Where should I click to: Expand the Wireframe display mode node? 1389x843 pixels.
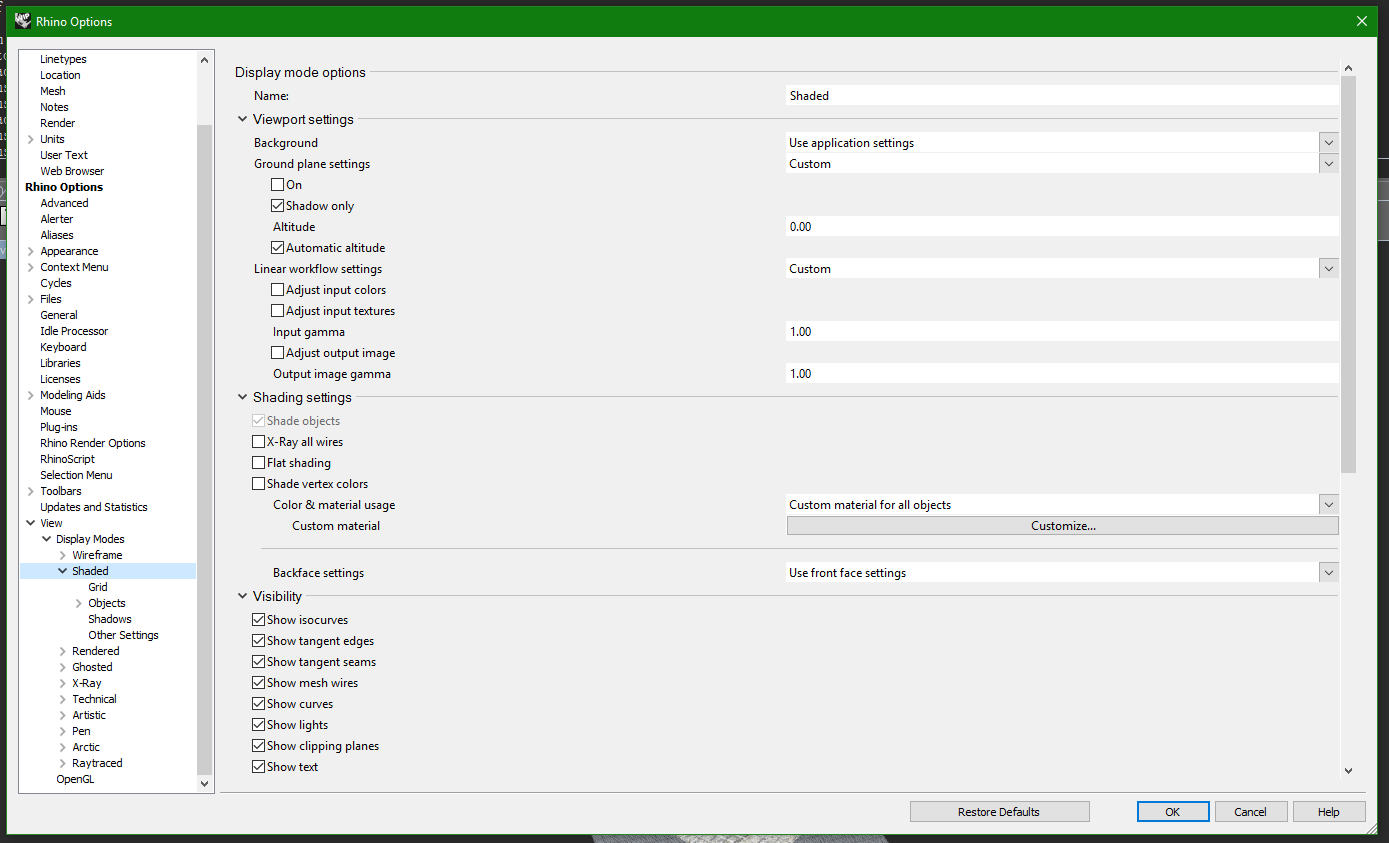pos(63,555)
